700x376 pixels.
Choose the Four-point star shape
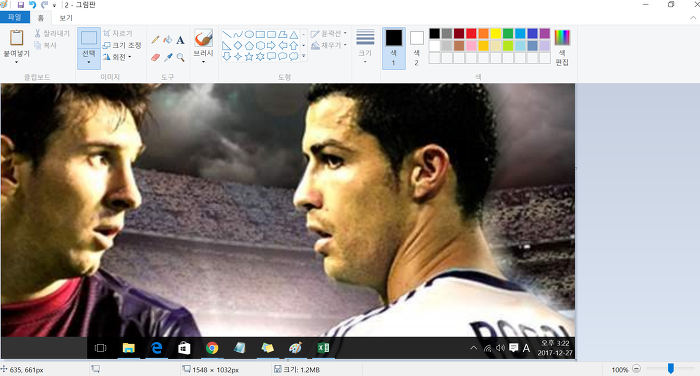[x=238, y=57]
